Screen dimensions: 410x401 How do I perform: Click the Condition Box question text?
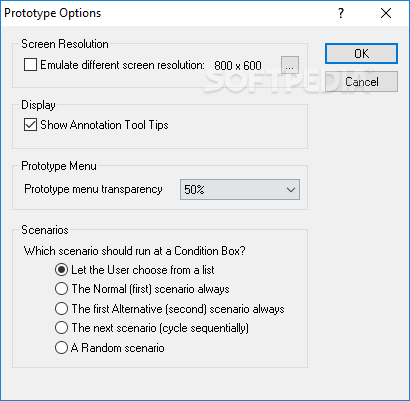(134, 251)
